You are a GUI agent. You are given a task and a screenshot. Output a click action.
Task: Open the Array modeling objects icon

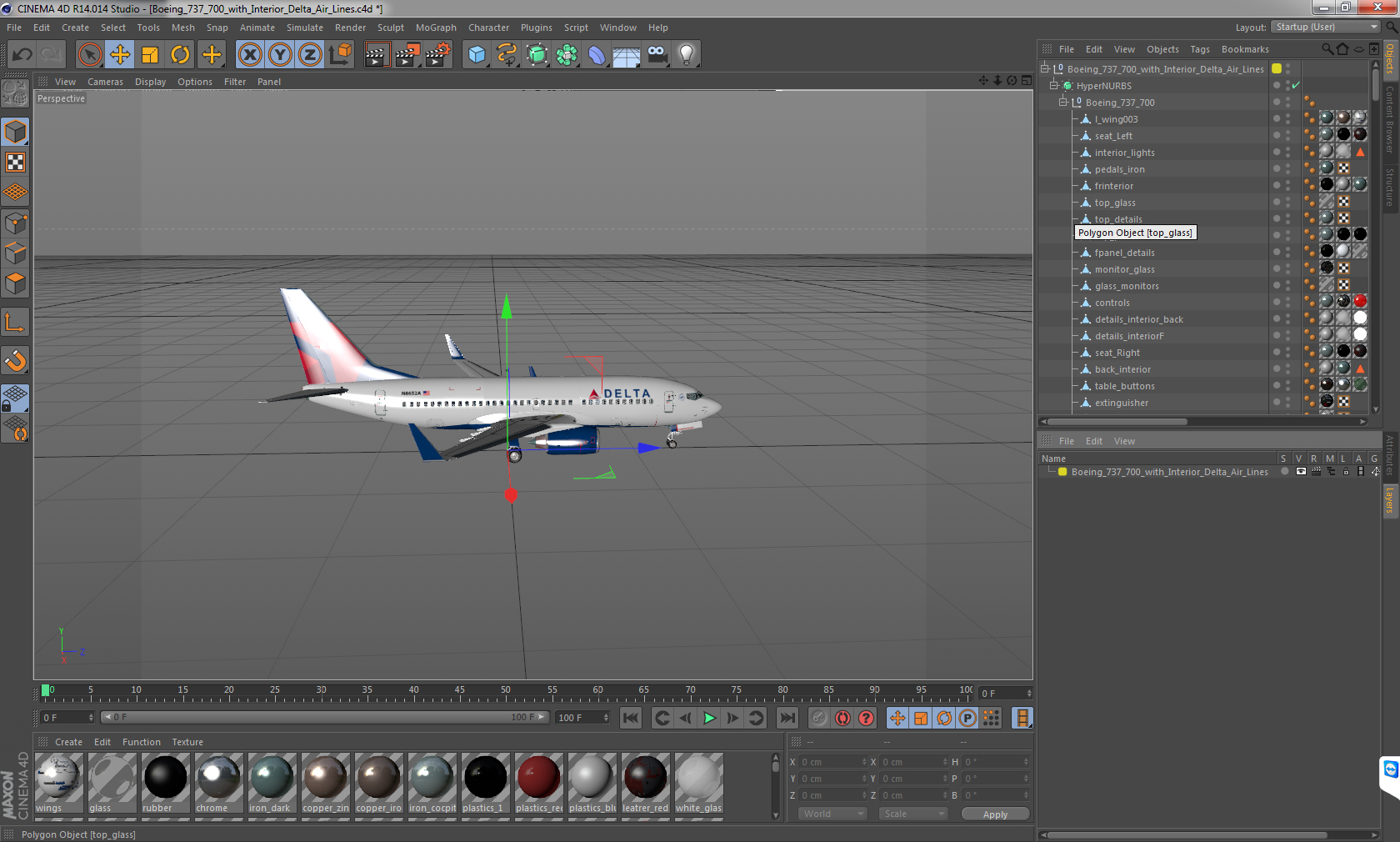pyautogui.click(x=567, y=55)
